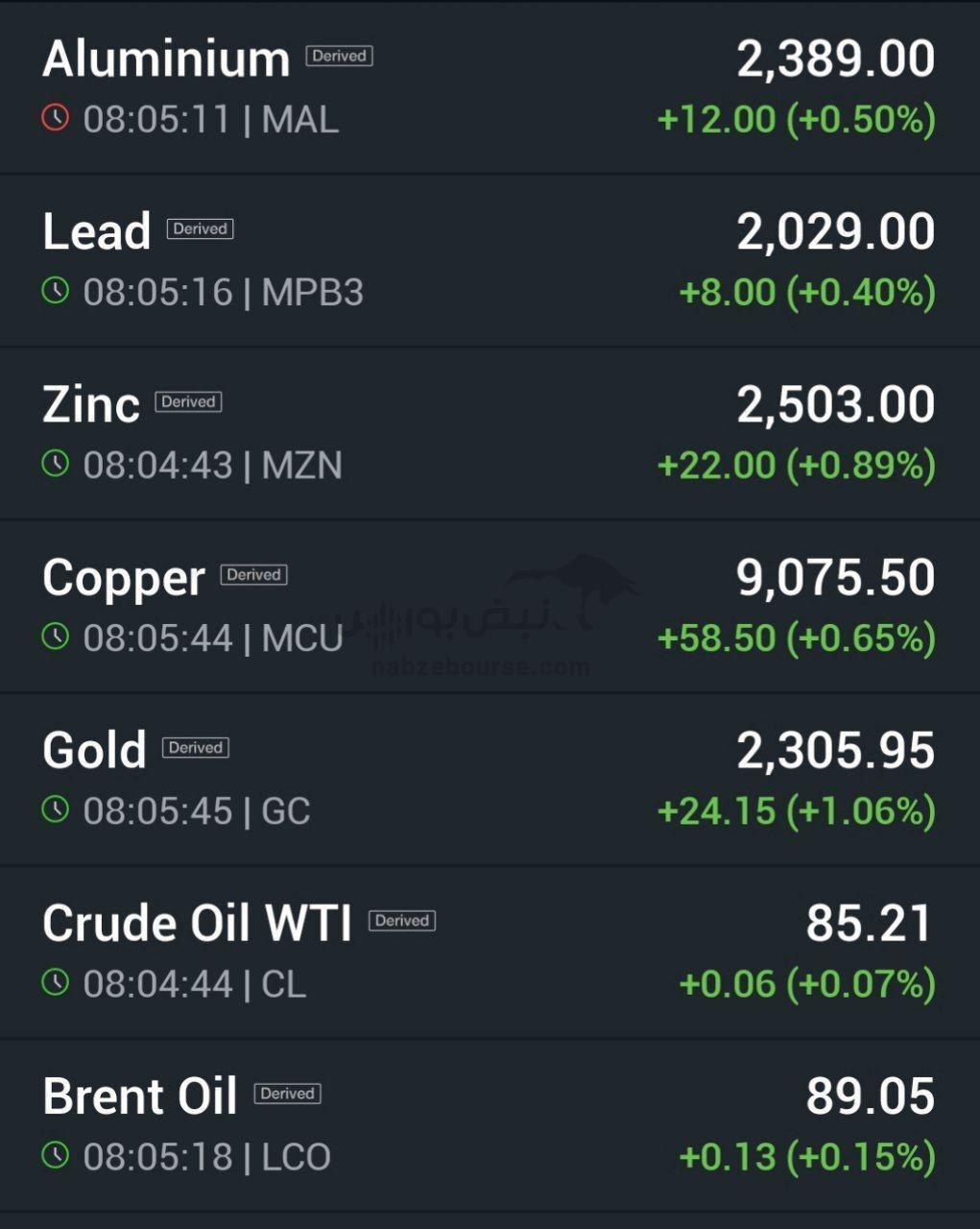
Task: Click the Gold change +24.15 (+1.06%)
Action: point(796,811)
